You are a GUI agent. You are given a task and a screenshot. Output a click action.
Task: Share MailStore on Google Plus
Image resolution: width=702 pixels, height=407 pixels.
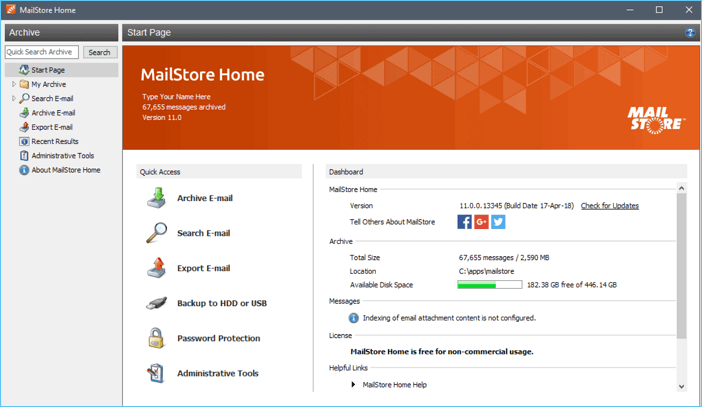coord(481,222)
